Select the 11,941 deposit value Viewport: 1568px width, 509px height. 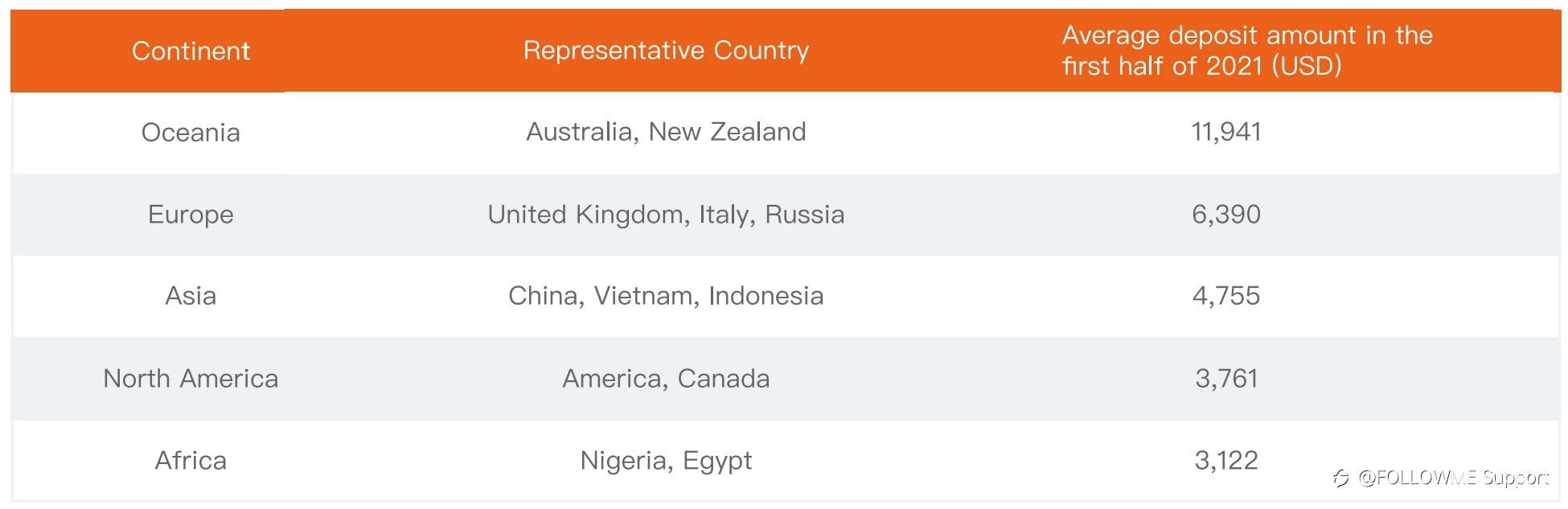[1226, 132]
